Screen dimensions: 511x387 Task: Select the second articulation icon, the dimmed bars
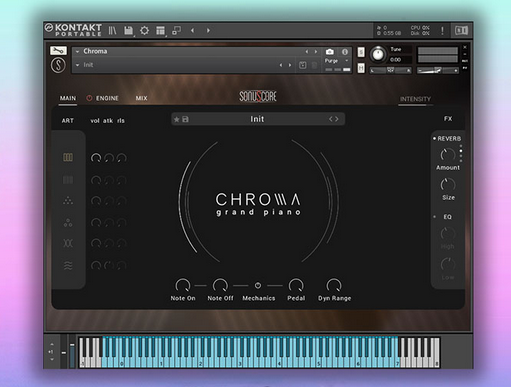pos(68,180)
